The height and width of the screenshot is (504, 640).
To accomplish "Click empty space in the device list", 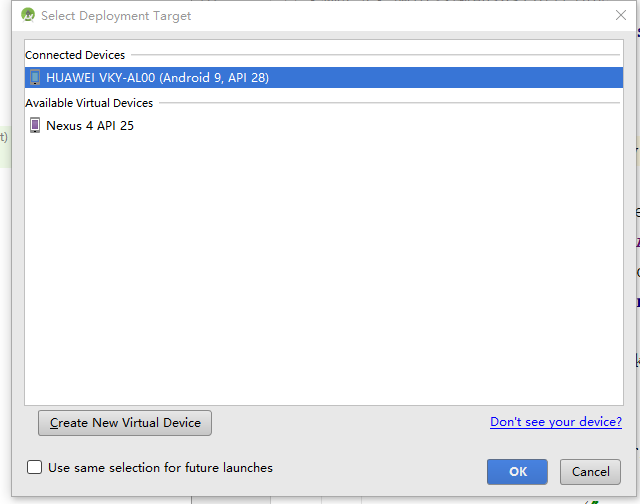I will tap(320, 280).
